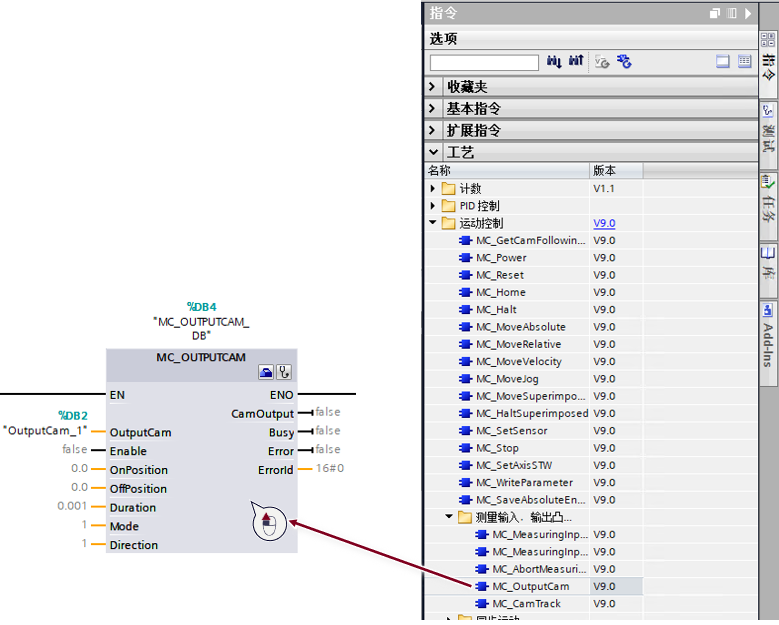This screenshot has height=625, width=779.
Task: Click the search down icon in instructions toolbar
Action: [x=553, y=61]
